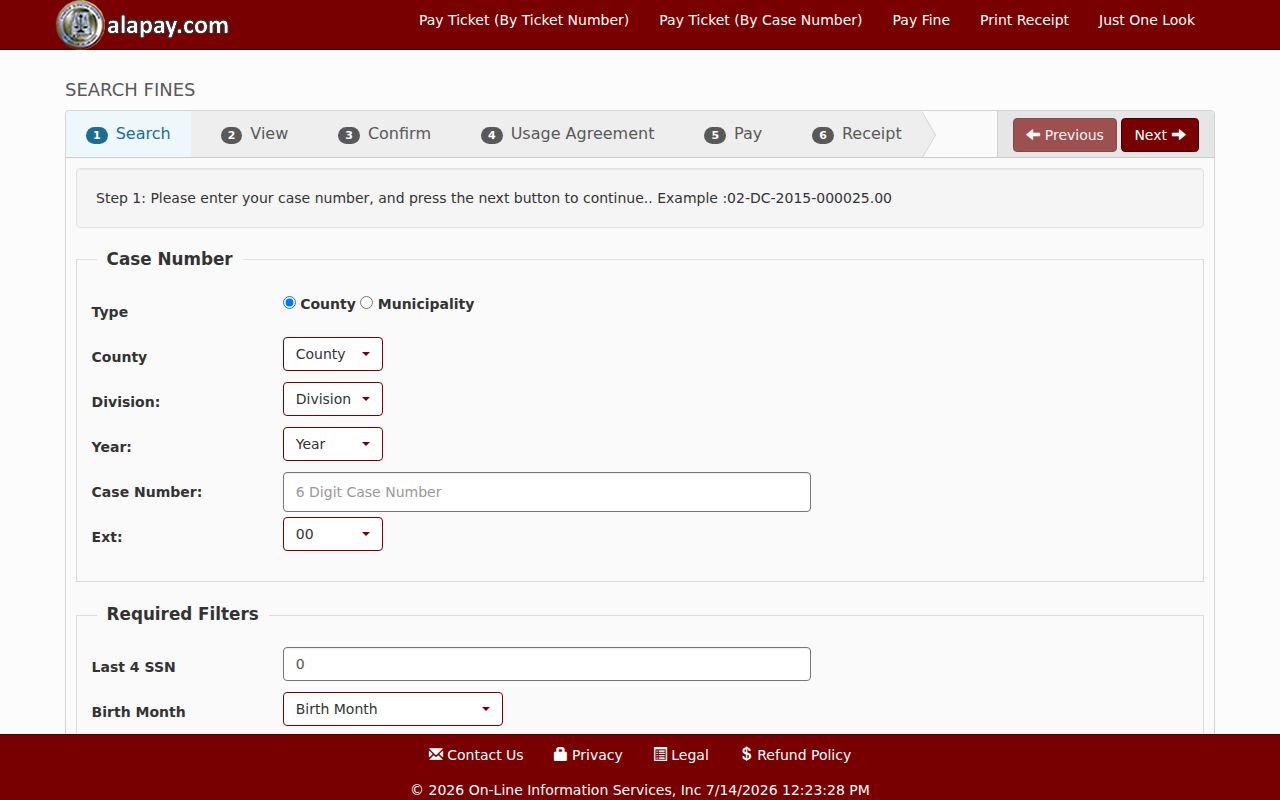Click the 6 Digit Case Number field
The image size is (1280, 800).
(x=547, y=492)
